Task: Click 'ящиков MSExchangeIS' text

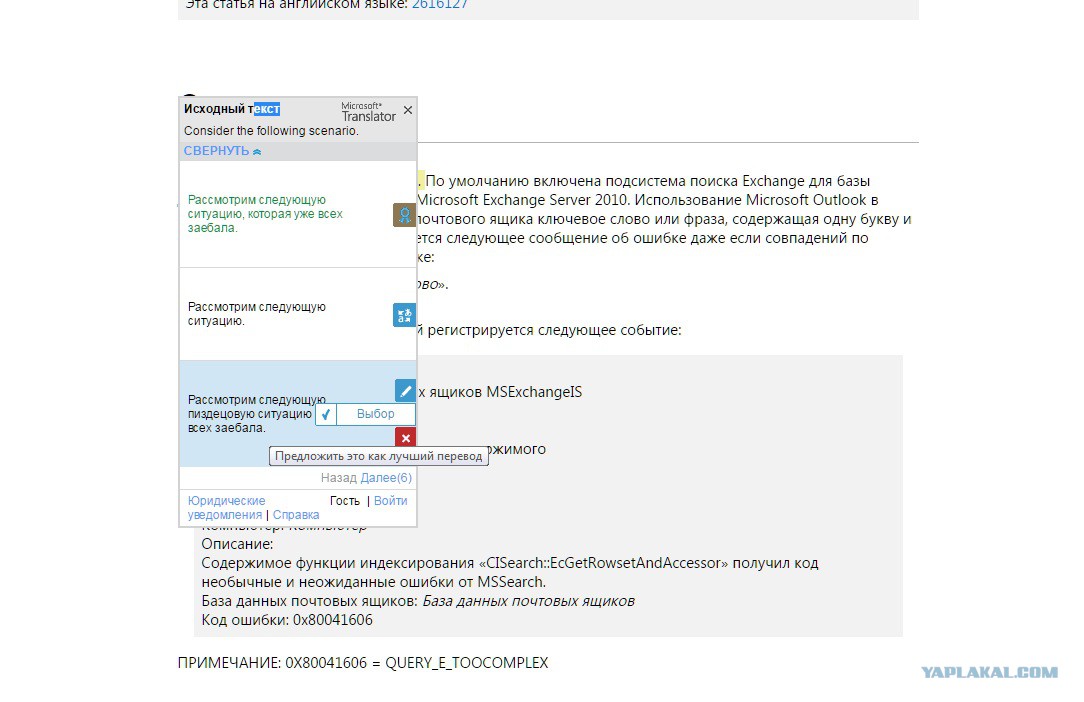Action: click(x=505, y=392)
